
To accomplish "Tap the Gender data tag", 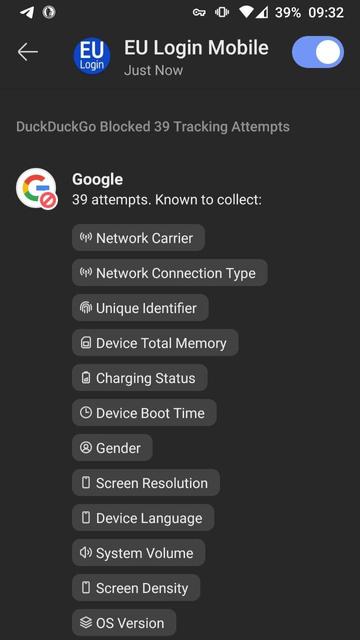I will [x=112, y=448].
